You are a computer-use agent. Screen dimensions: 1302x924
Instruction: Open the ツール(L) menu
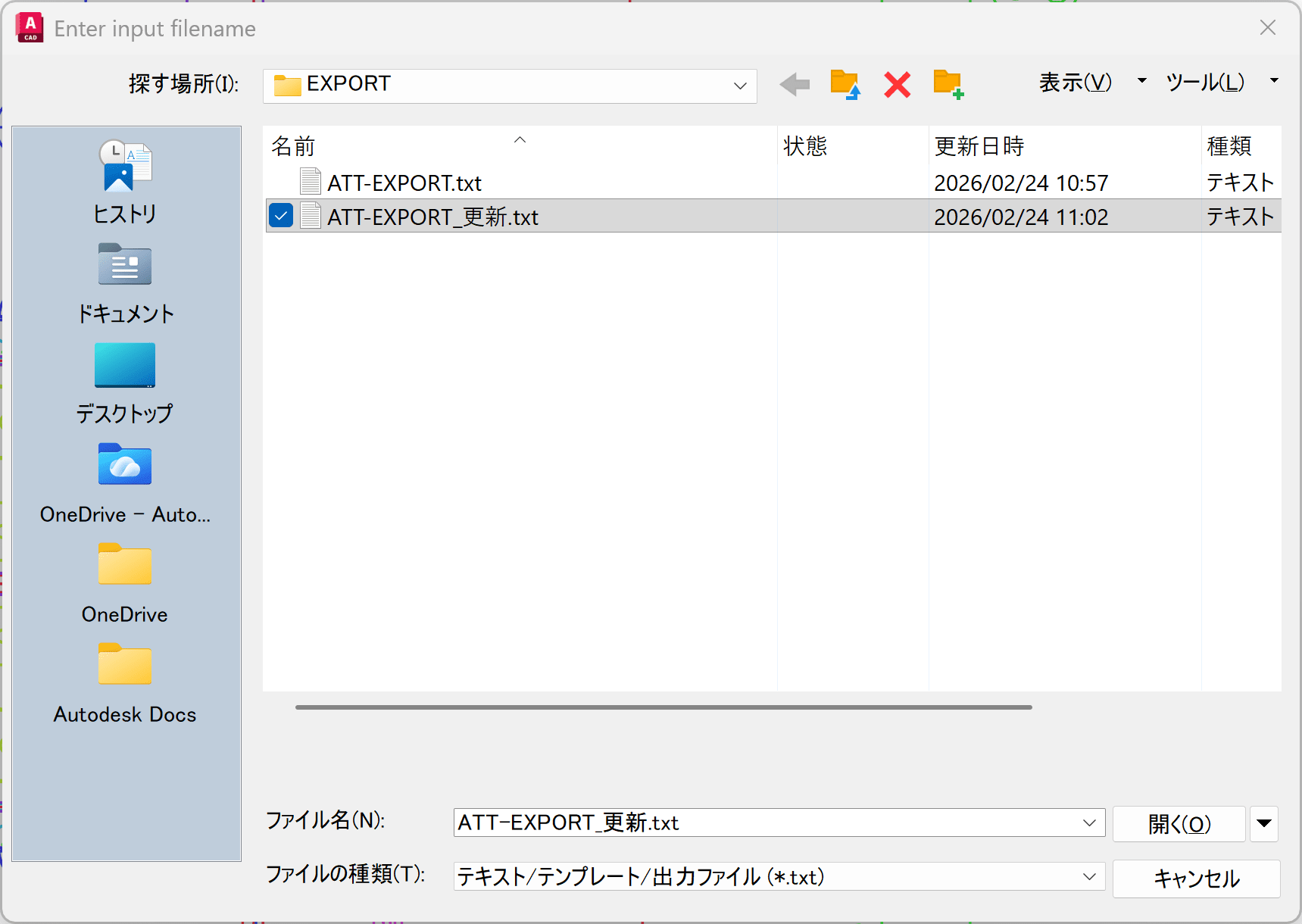coord(1204,82)
